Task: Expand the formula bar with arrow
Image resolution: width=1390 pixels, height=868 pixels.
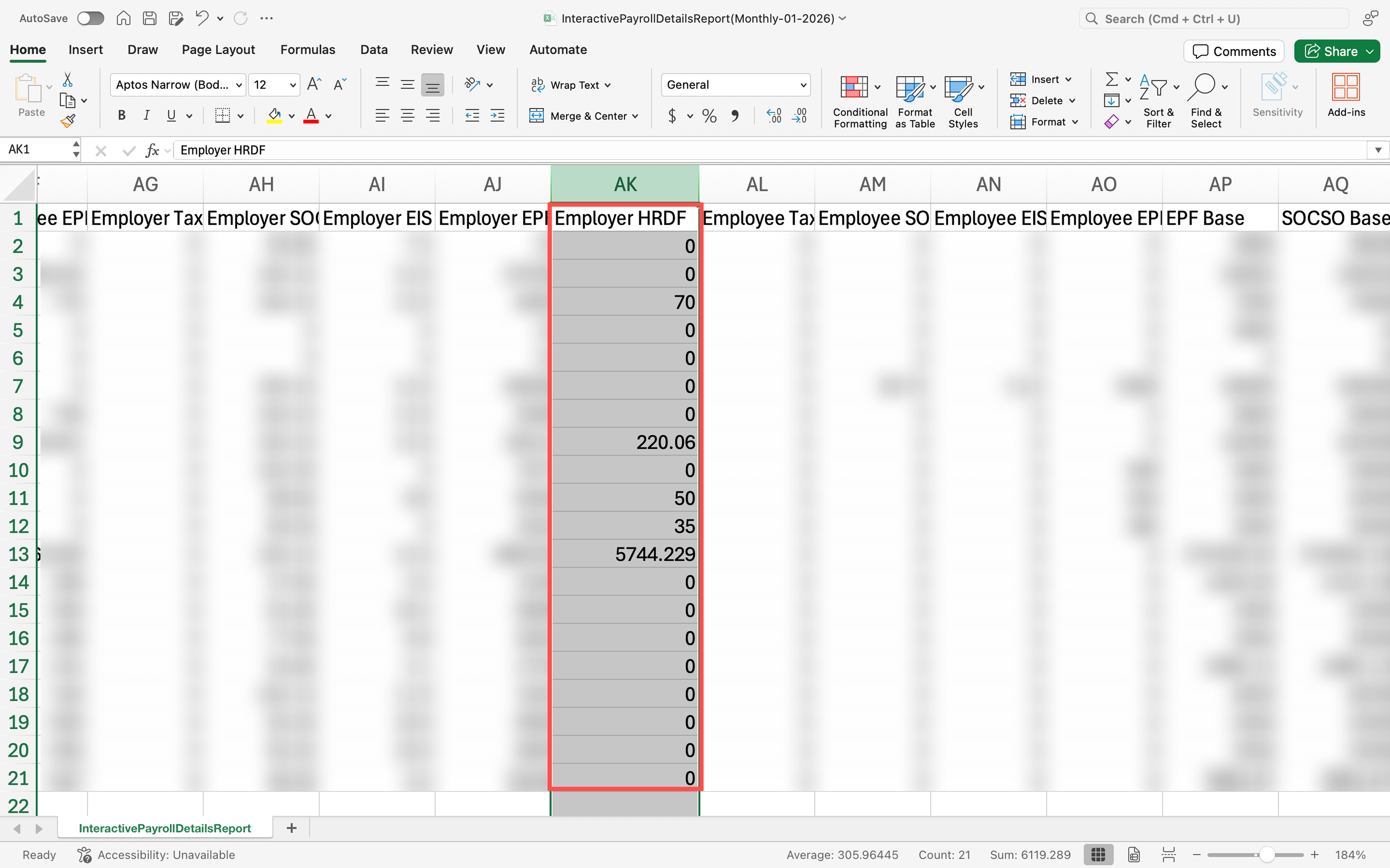Action: pos(1378,150)
